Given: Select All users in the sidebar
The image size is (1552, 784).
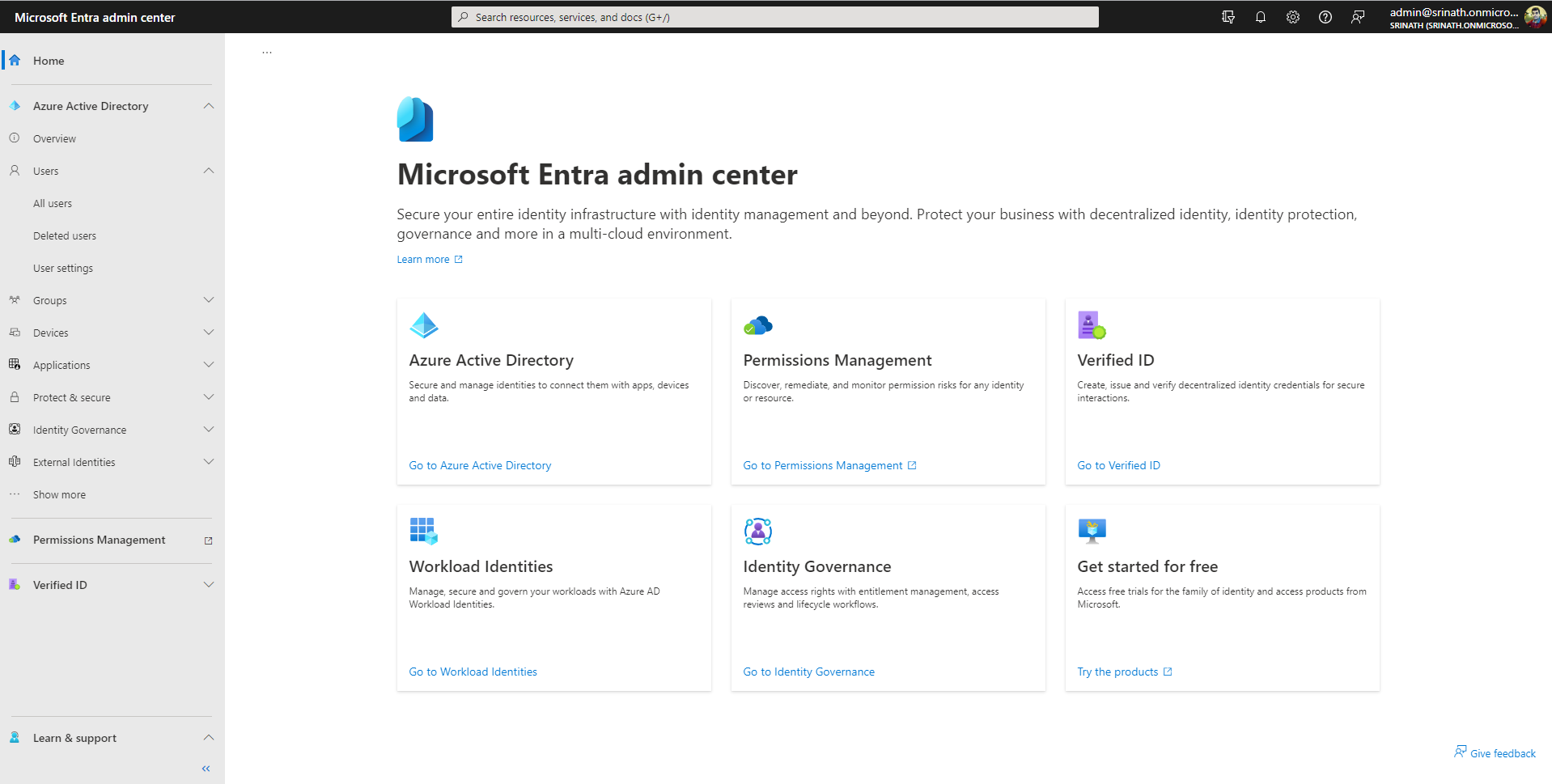Looking at the screenshot, I should coord(53,204).
